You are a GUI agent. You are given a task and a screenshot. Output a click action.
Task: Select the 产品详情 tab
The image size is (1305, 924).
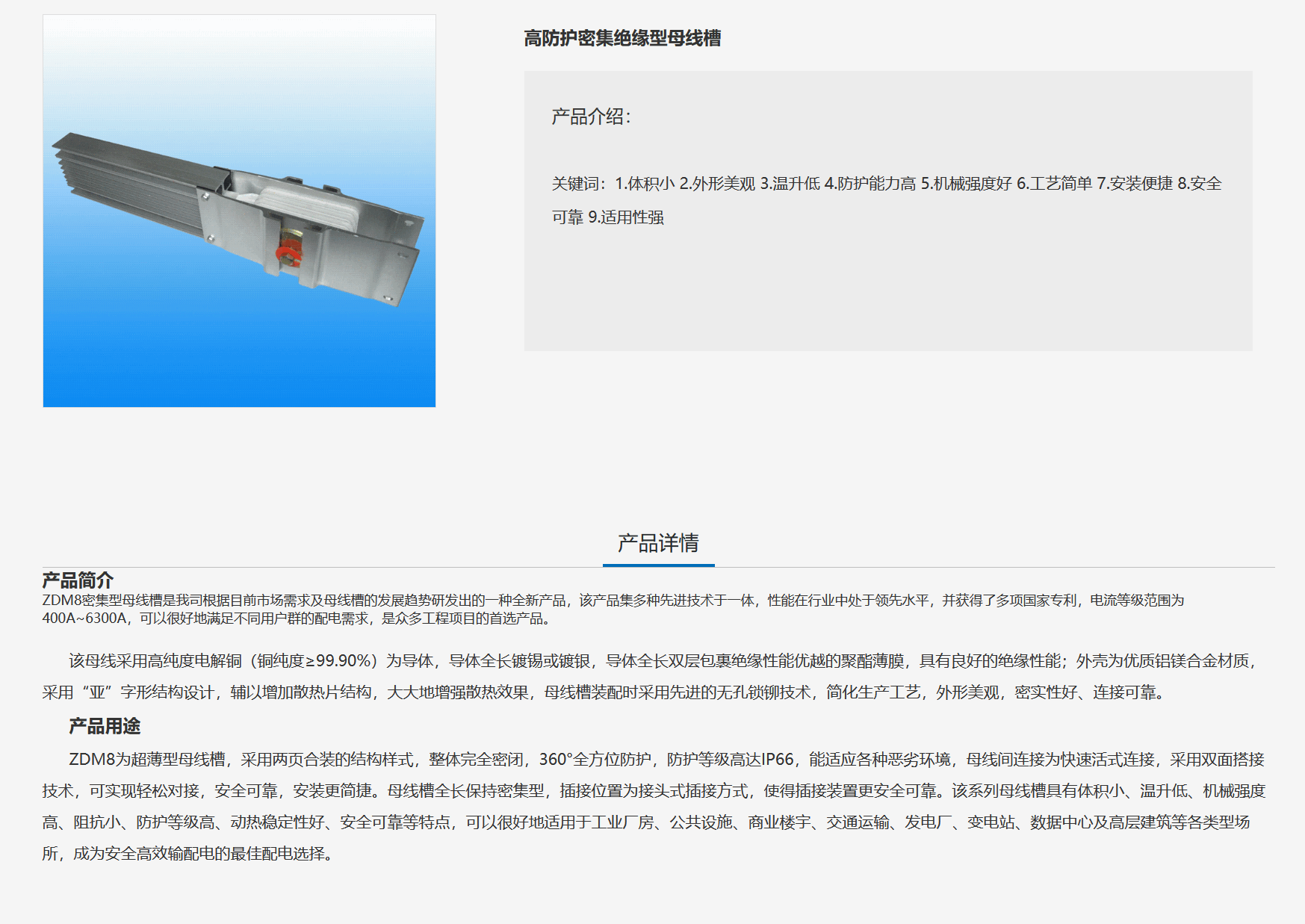coord(658,543)
